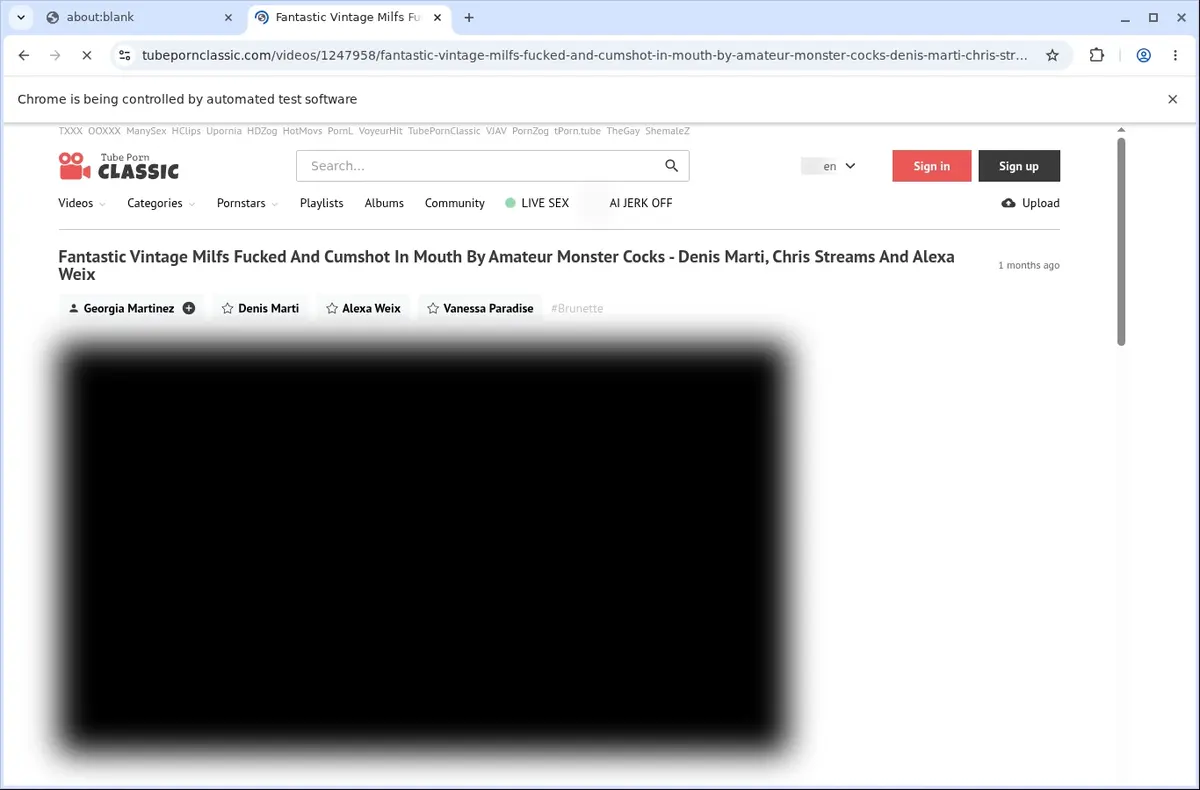Open the Chrome profile icon
Image resolution: width=1200 pixels, height=790 pixels.
pyautogui.click(x=1143, y=55)
